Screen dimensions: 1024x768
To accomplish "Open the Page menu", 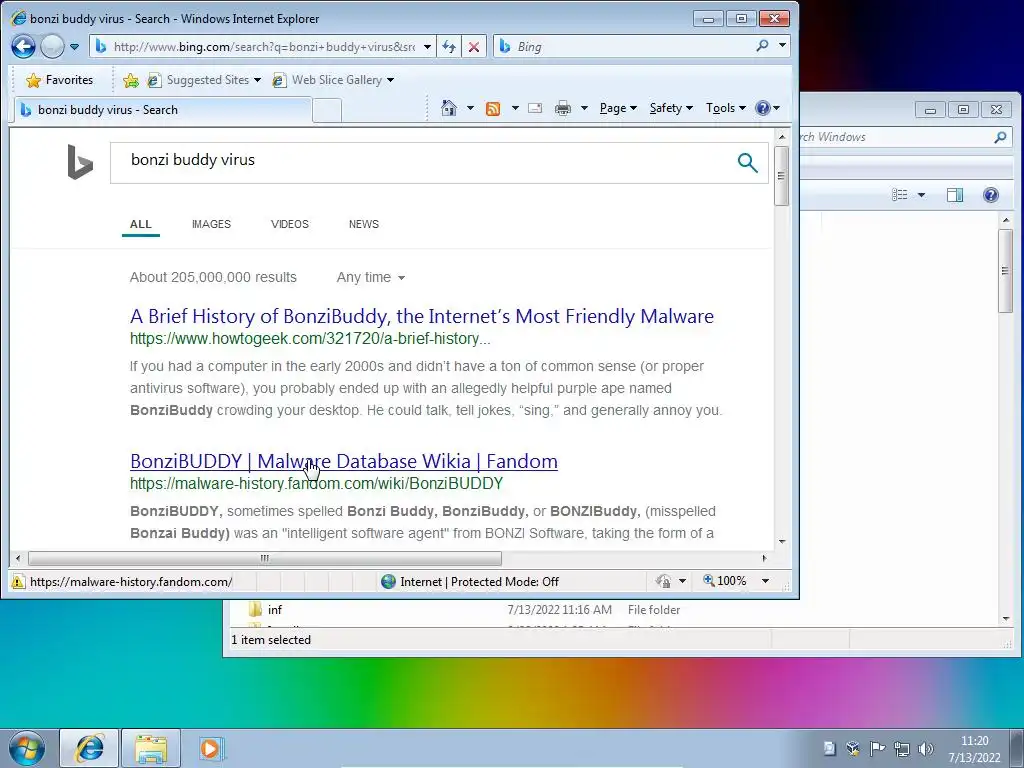I will (x=618, y=108).
